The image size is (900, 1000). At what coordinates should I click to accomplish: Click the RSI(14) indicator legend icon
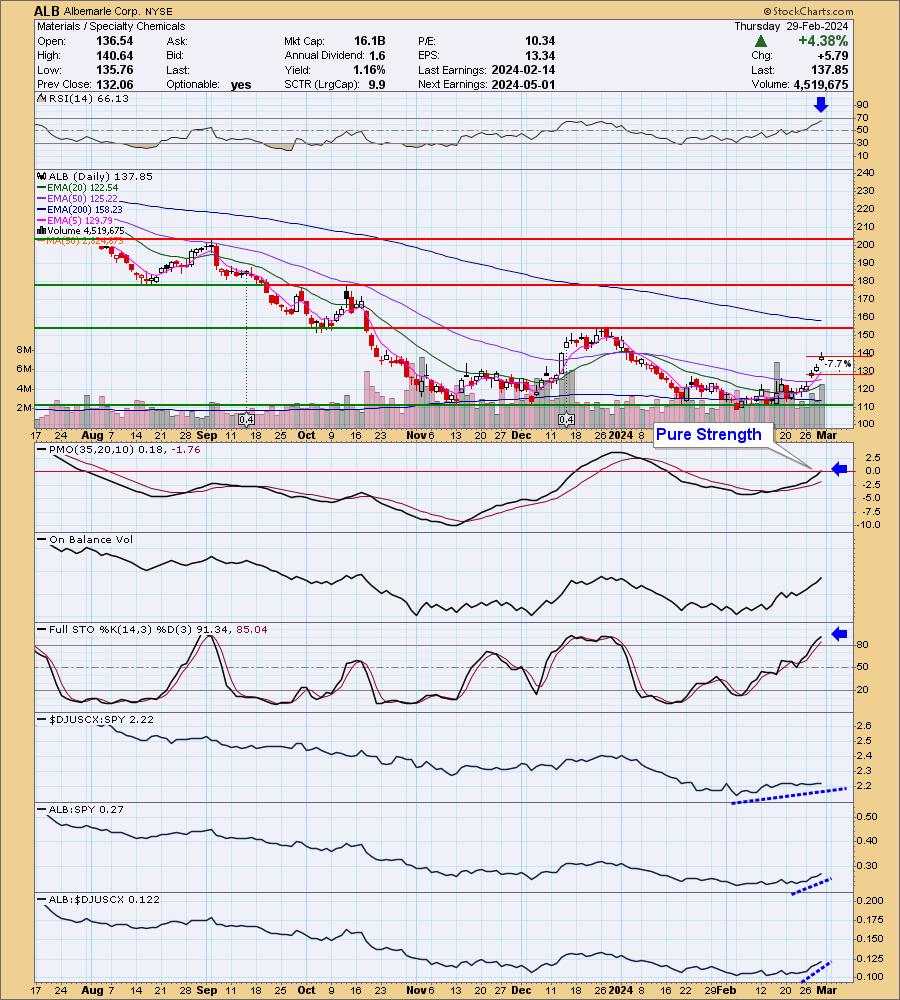[41, 98]
